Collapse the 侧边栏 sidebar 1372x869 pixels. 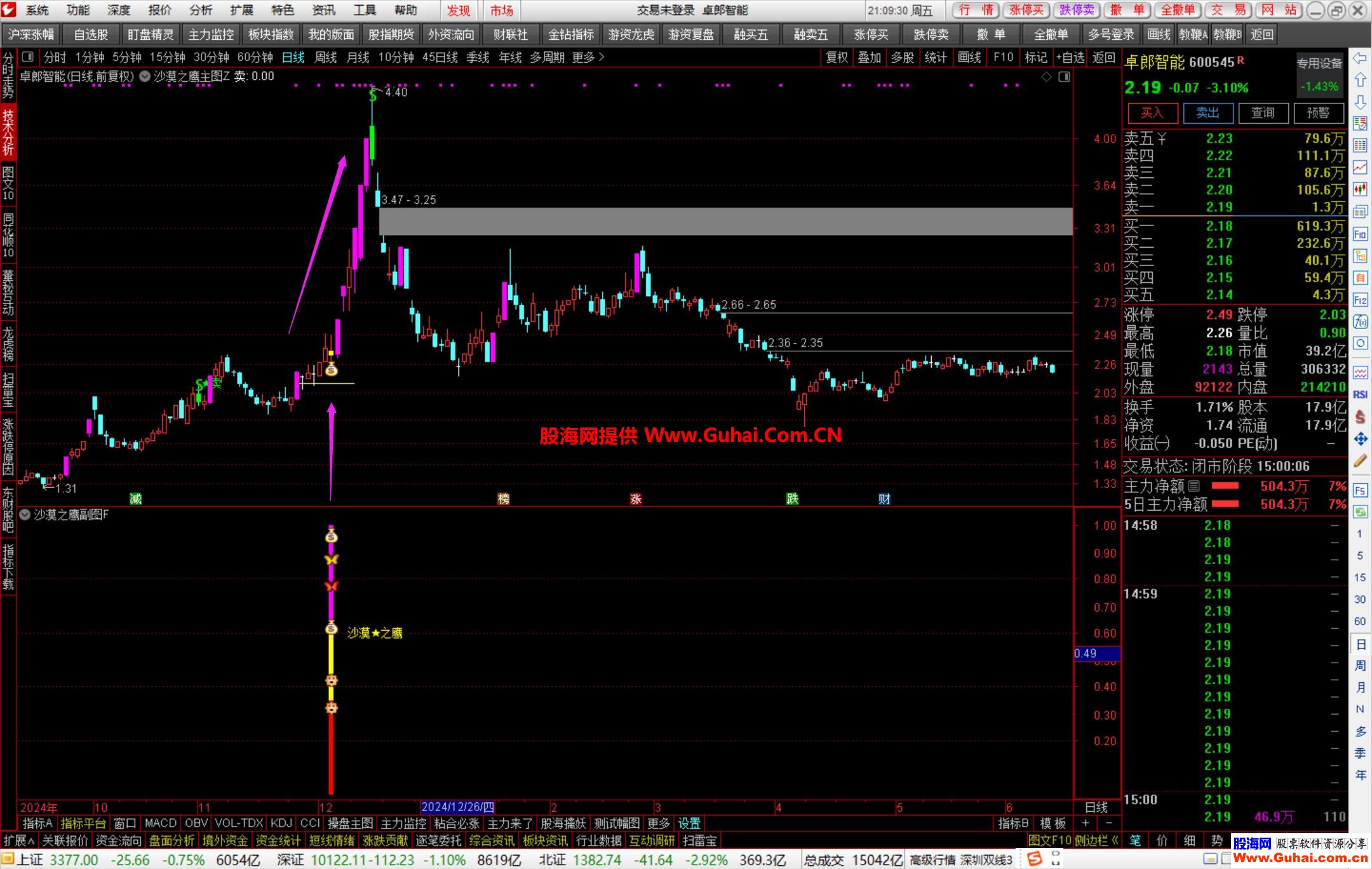(1097, 840)
